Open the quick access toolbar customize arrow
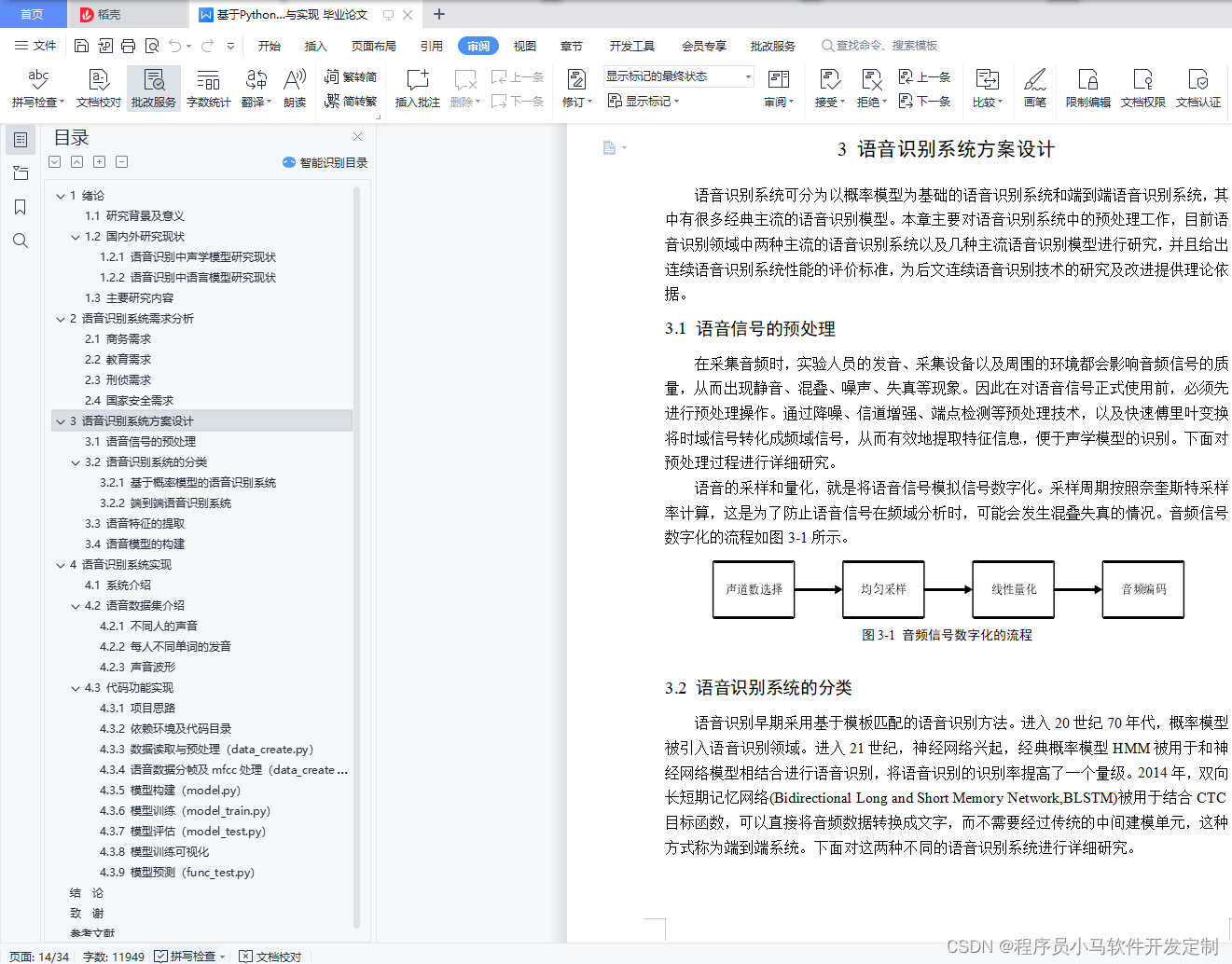The width and height of the screenshot is (1232, 964). 230,46
